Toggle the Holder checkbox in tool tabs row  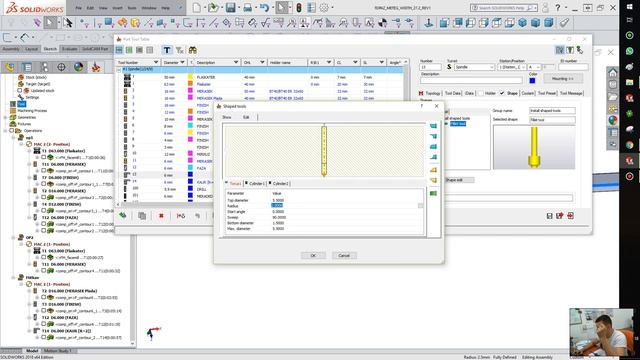tap(480, 93)
